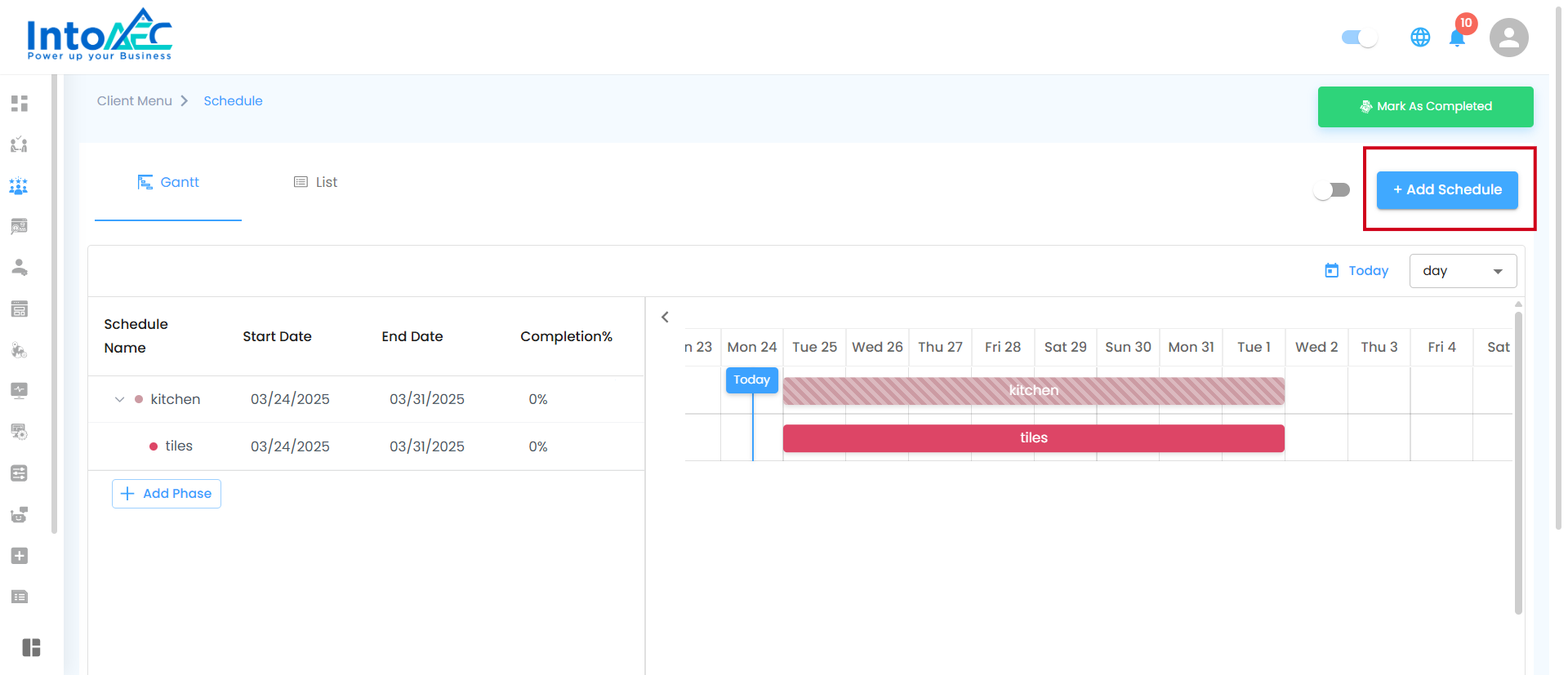This screenshot has width=1568, height=675.
Task: Switch to the Gantt tab
Action: (168, 182)
